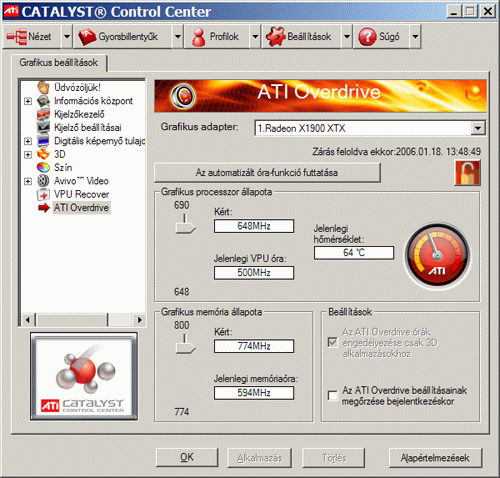Click the Súgó question mark icon
This screenshot has width=500, height=478.
click(367, 37)
